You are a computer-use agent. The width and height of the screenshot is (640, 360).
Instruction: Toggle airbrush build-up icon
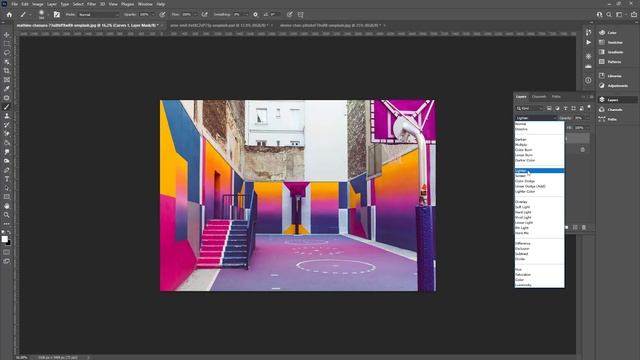(204, 14)
